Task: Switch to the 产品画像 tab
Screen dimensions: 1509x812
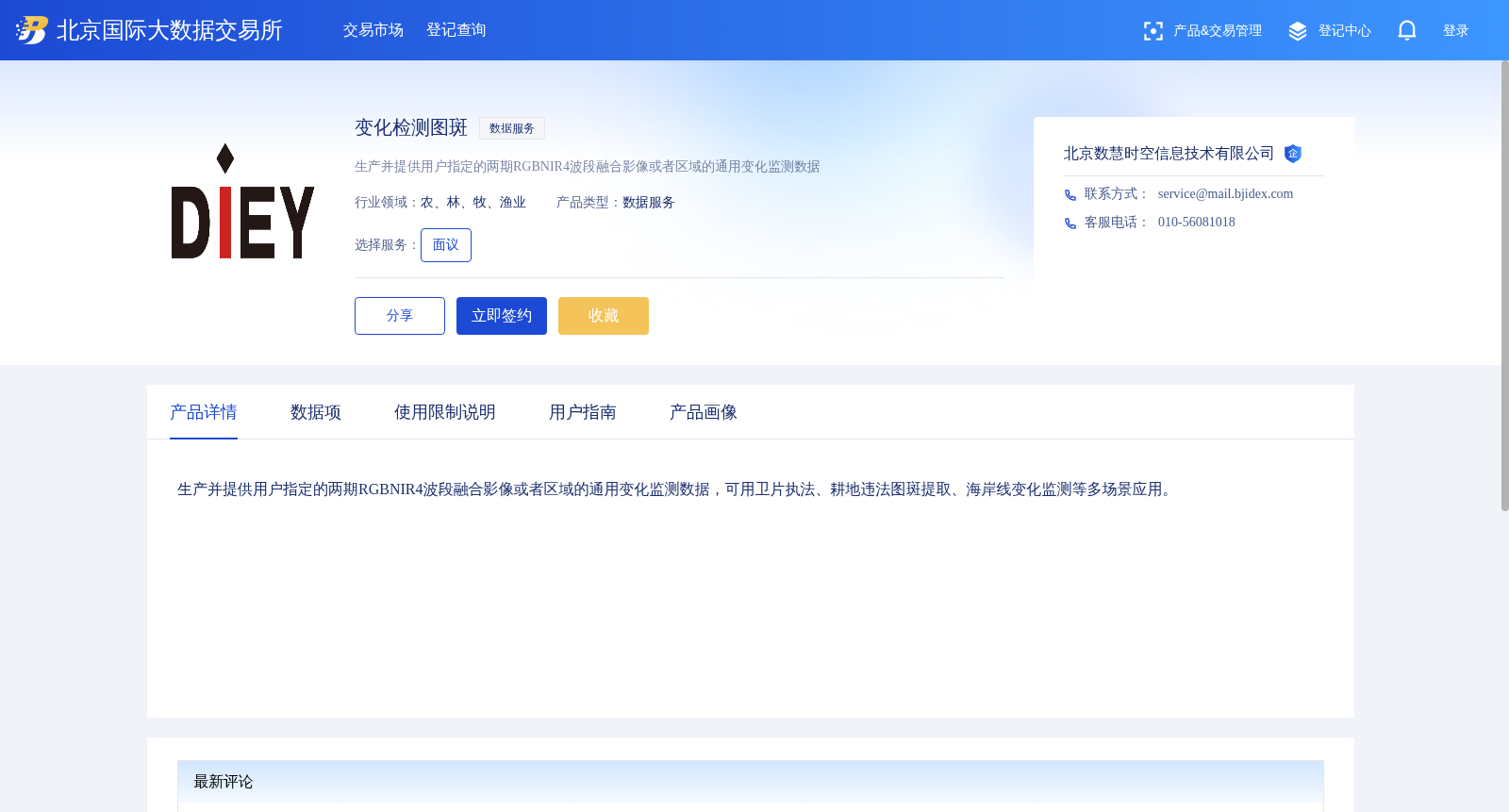Action: 704,412
